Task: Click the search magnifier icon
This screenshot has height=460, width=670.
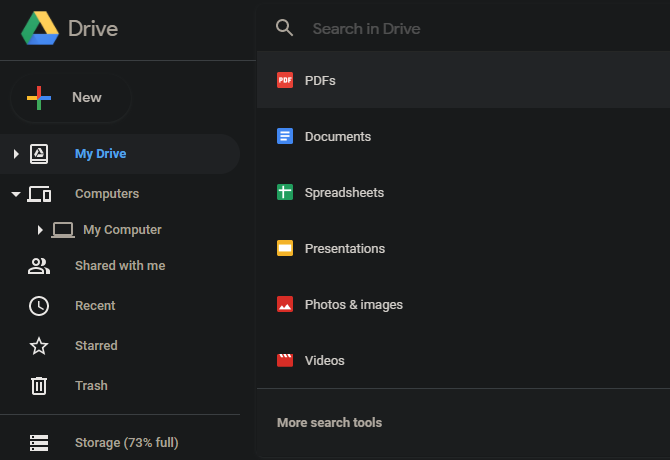Action: click(285, 28)
